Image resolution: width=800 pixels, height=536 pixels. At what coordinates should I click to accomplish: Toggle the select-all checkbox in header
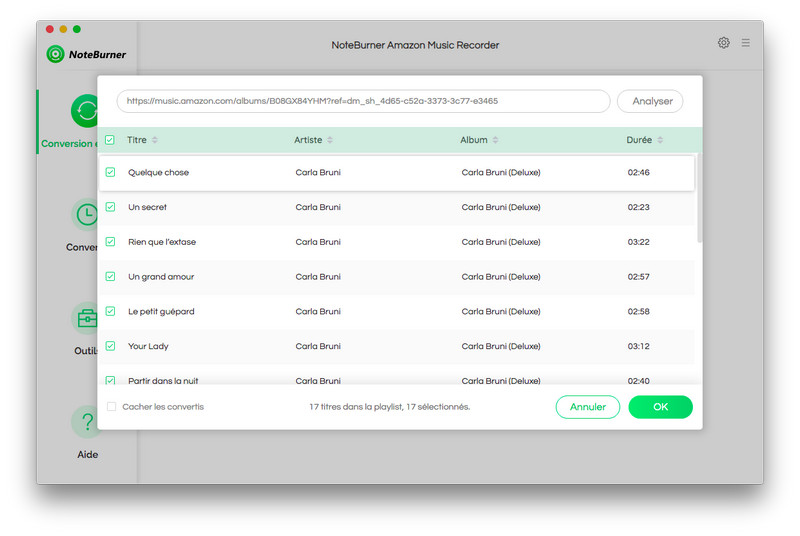tap(110, 140)
